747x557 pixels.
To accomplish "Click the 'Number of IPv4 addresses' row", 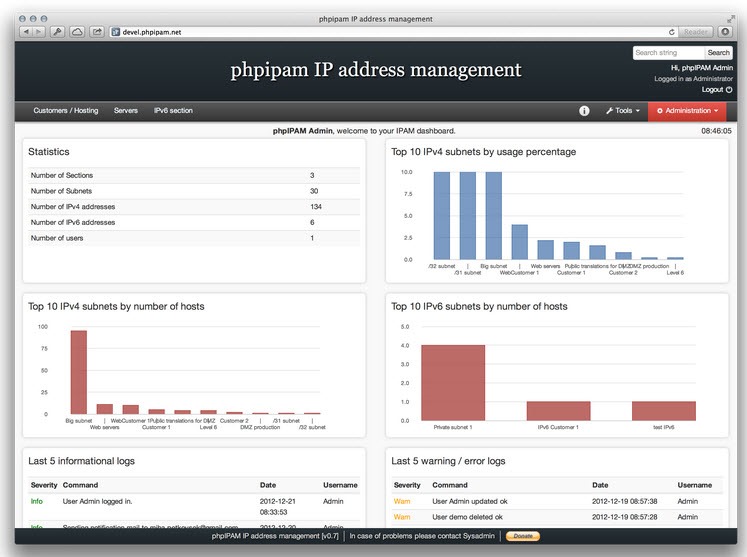I will [194, 207].
